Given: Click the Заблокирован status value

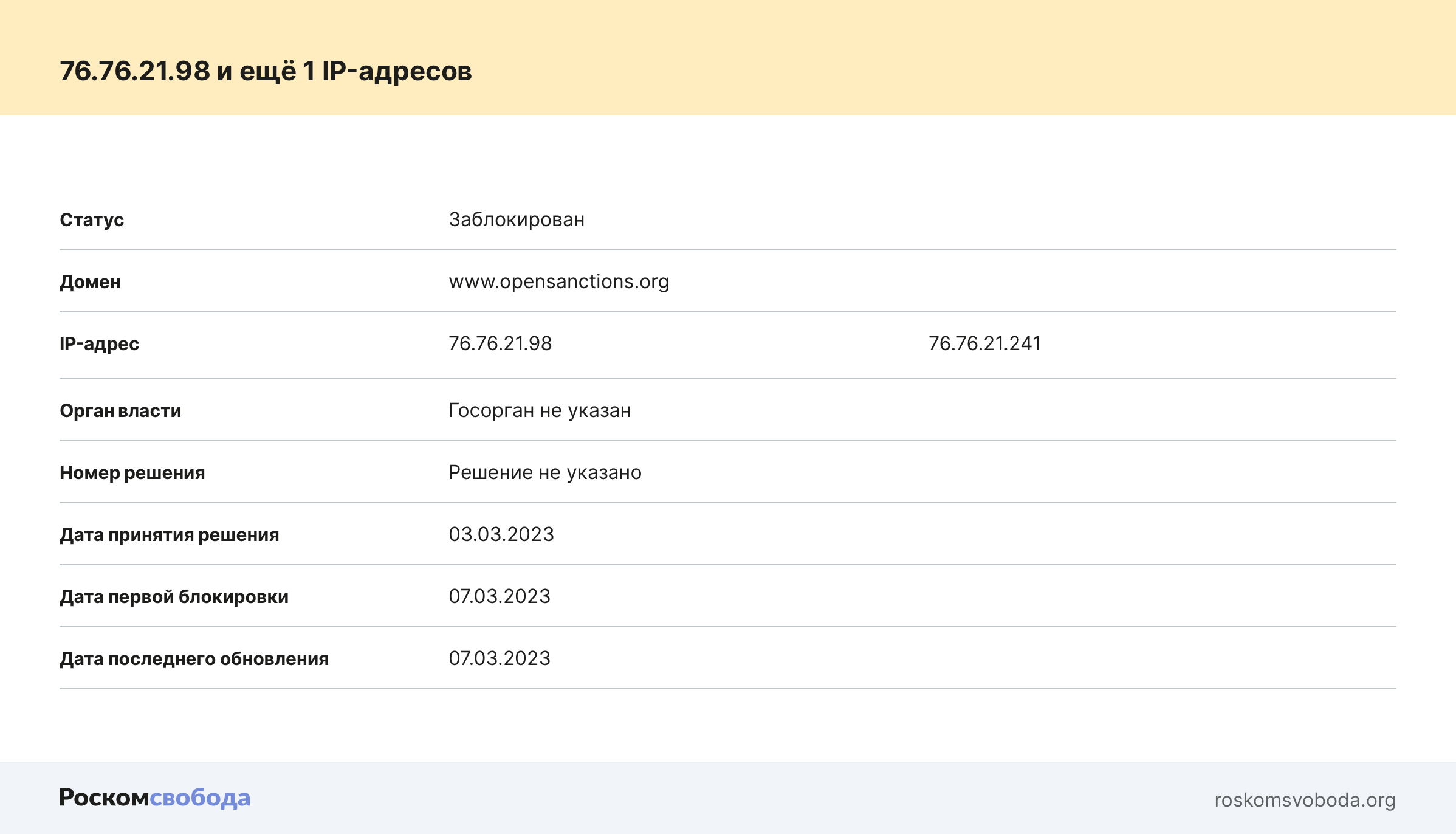Looking at the screenshot, I should [x=517, y=219].
